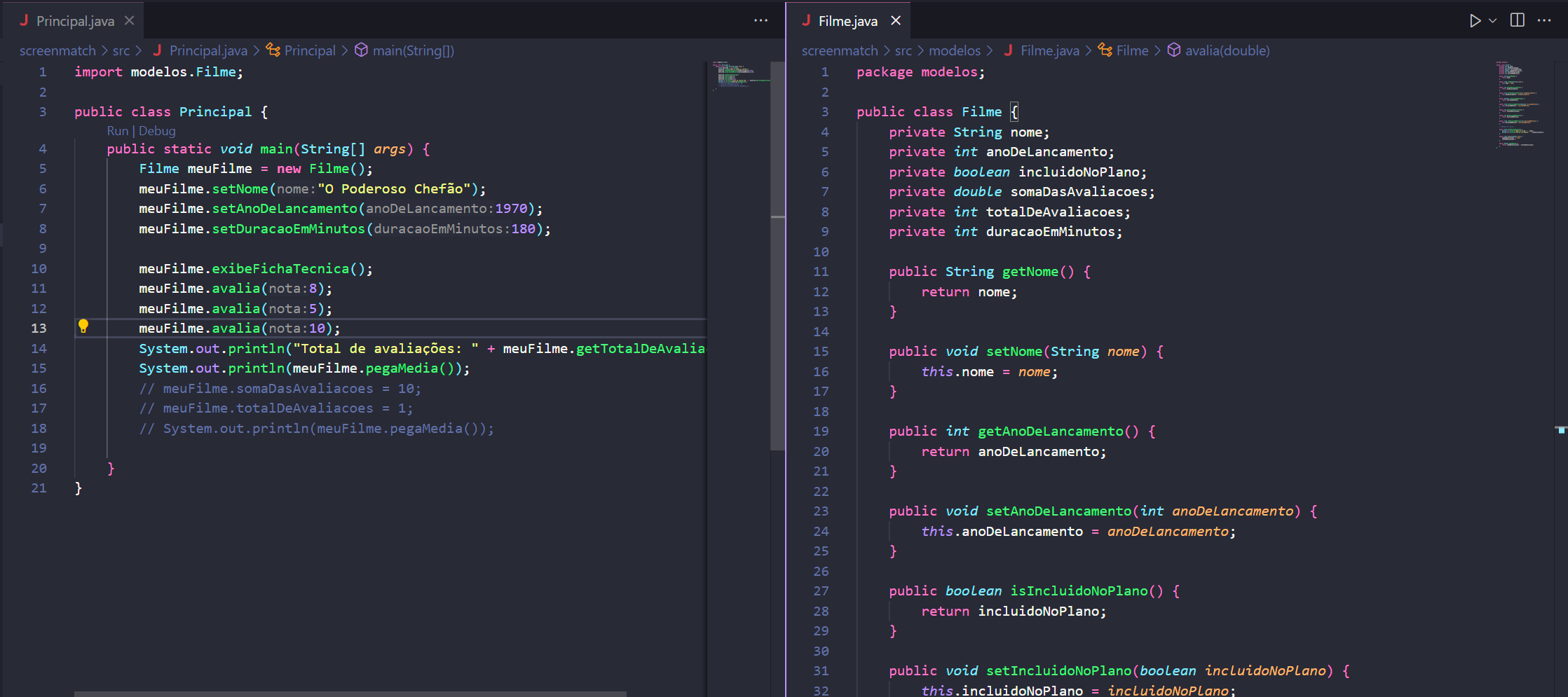Click method name 'setNome' in Filme.java
Image resolution: width=1568 pixels, height=697 pixels.
(x=1014, y=351)
